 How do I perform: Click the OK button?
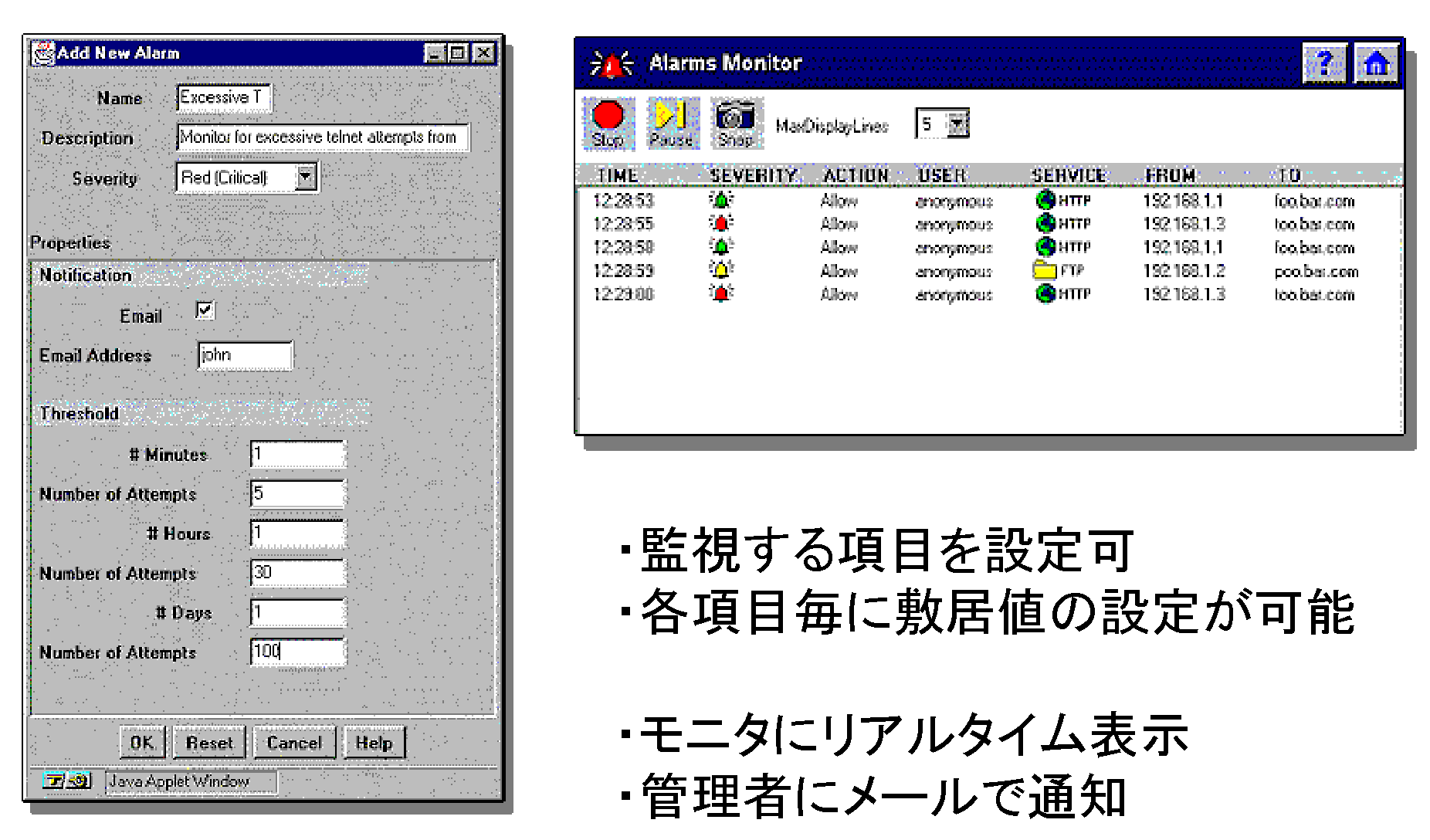(142, 743)
